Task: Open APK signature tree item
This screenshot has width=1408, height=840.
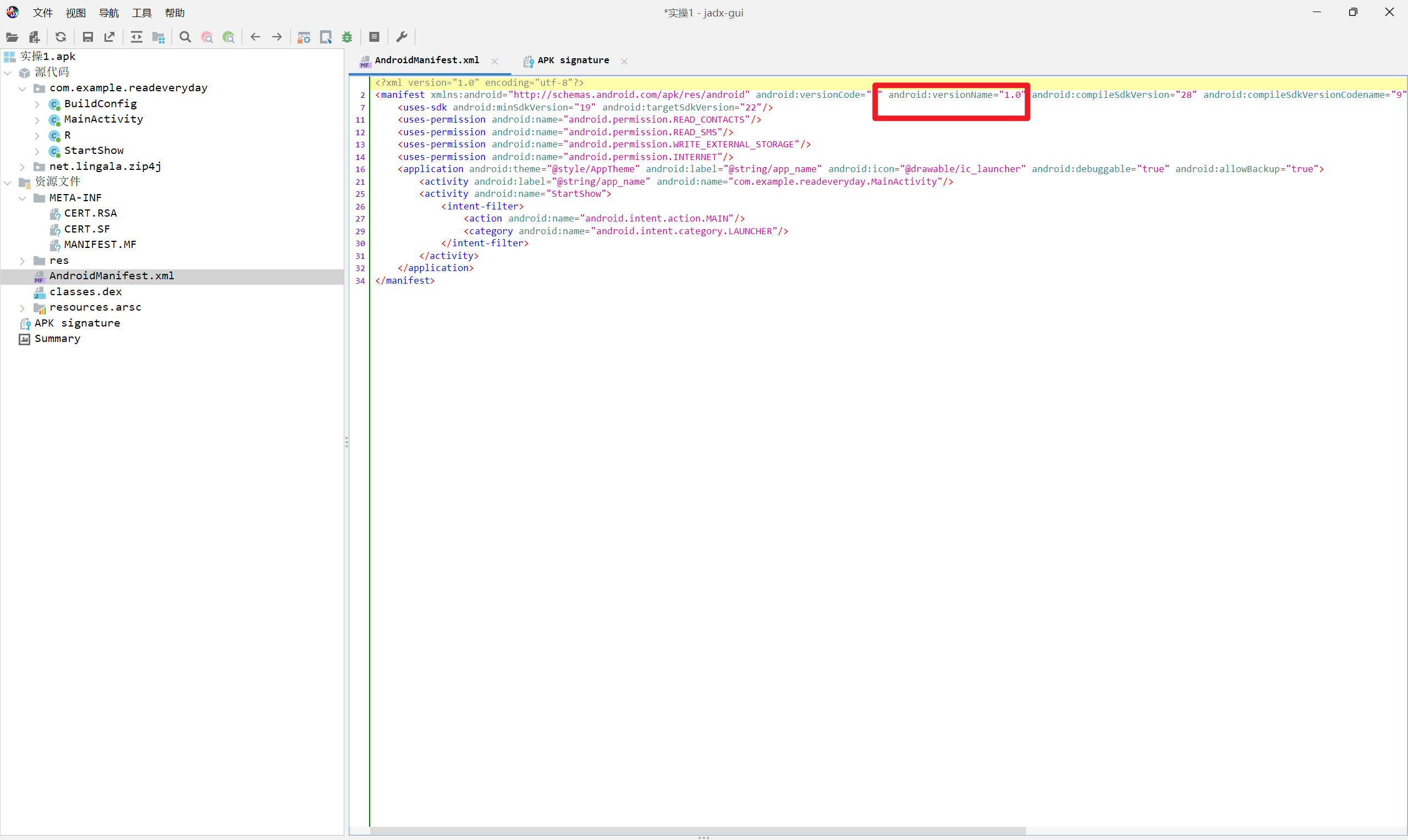Action: pyautogui.click(x=77, y=323)
